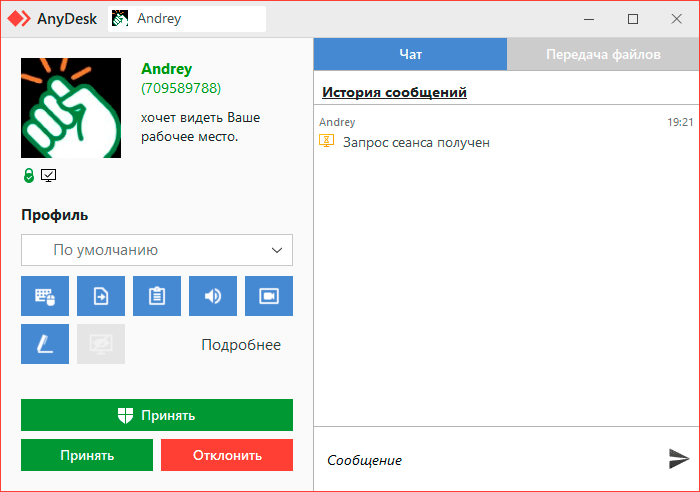This screenshot has width=700, height=492.
Task: Minimize the AnyDesk window
Action: (x=589, y=19)
